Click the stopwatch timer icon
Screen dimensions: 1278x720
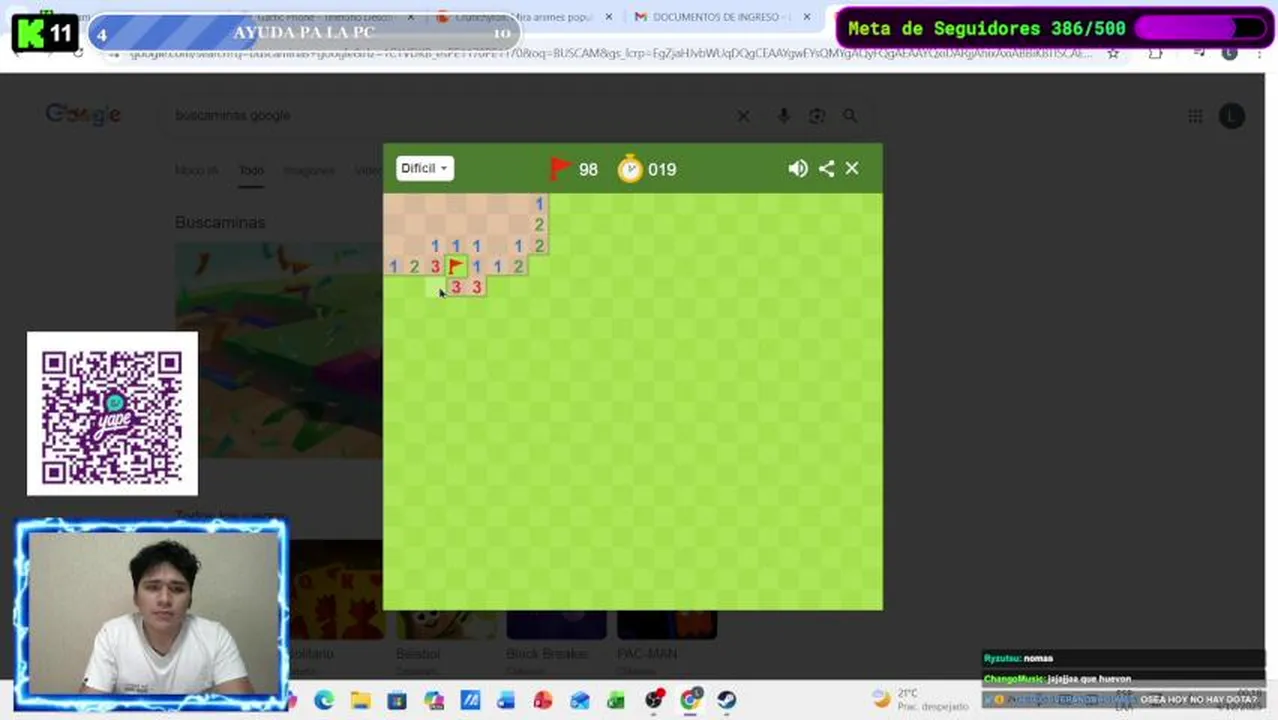tap(630, 168)
